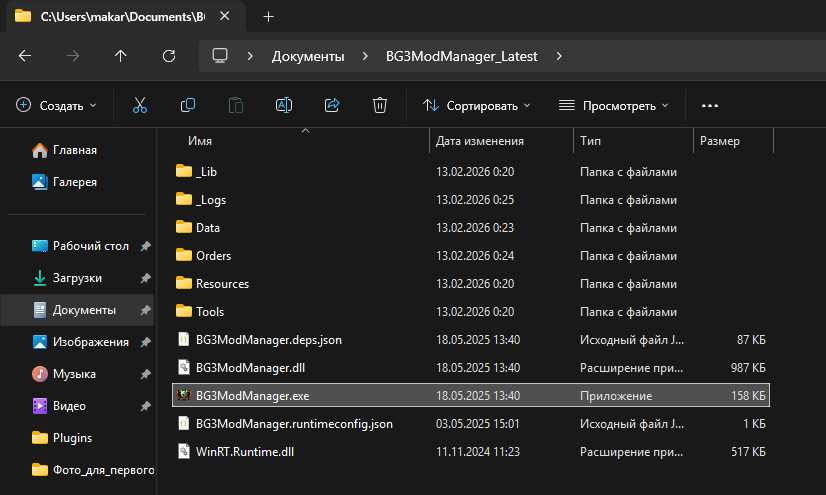The image size is (826, 495).
Task: Go up one folder level
Action: click(121, 56)
